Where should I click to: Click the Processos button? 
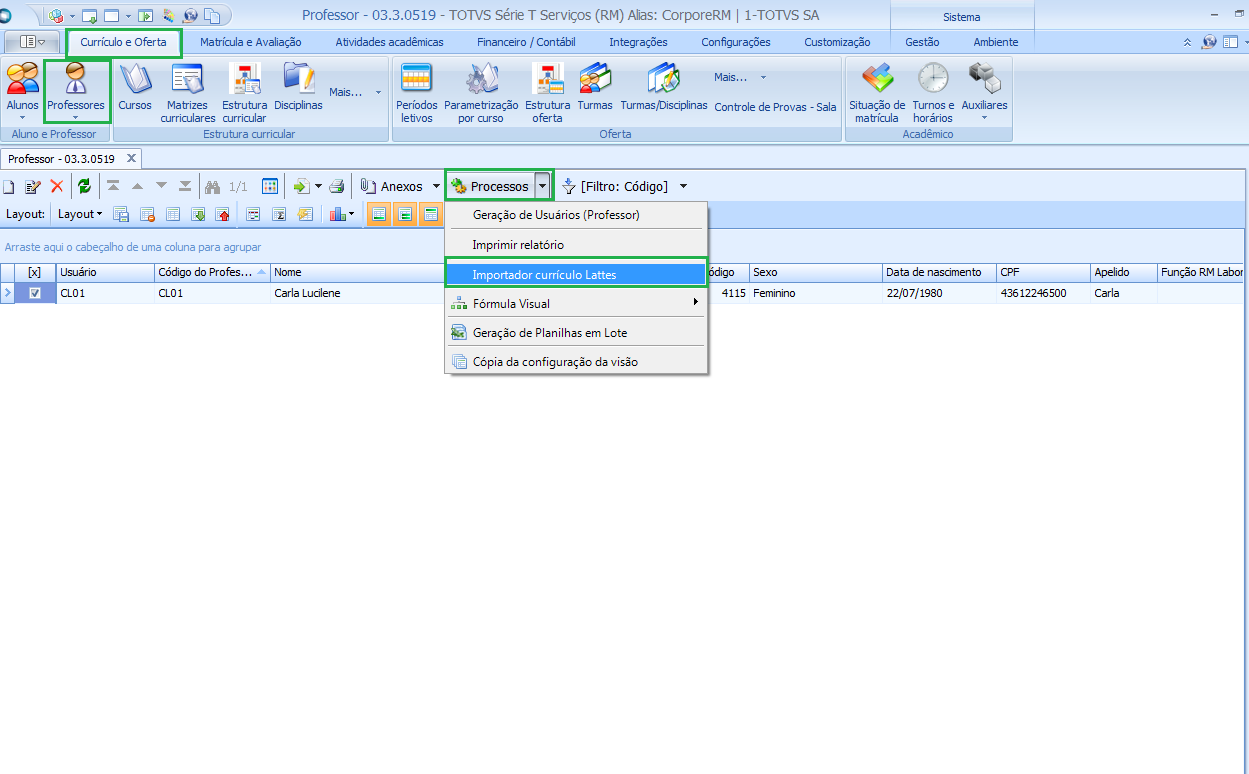point(490,186)
